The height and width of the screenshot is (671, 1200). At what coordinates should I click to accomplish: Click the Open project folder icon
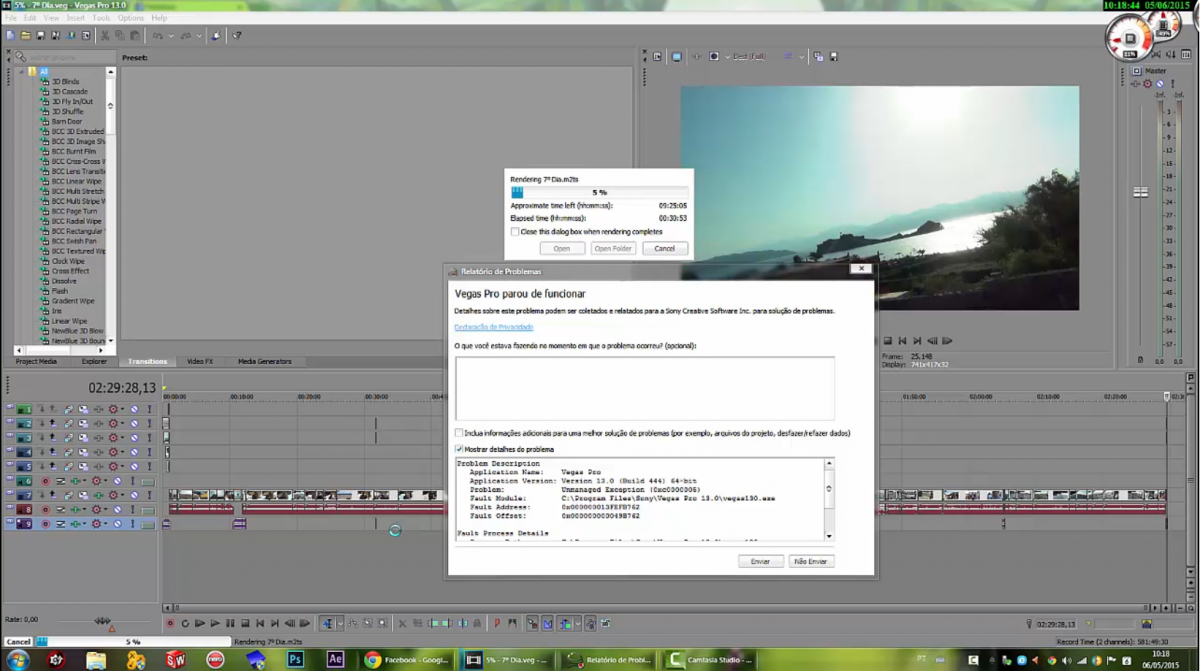(x=26, y=36)
